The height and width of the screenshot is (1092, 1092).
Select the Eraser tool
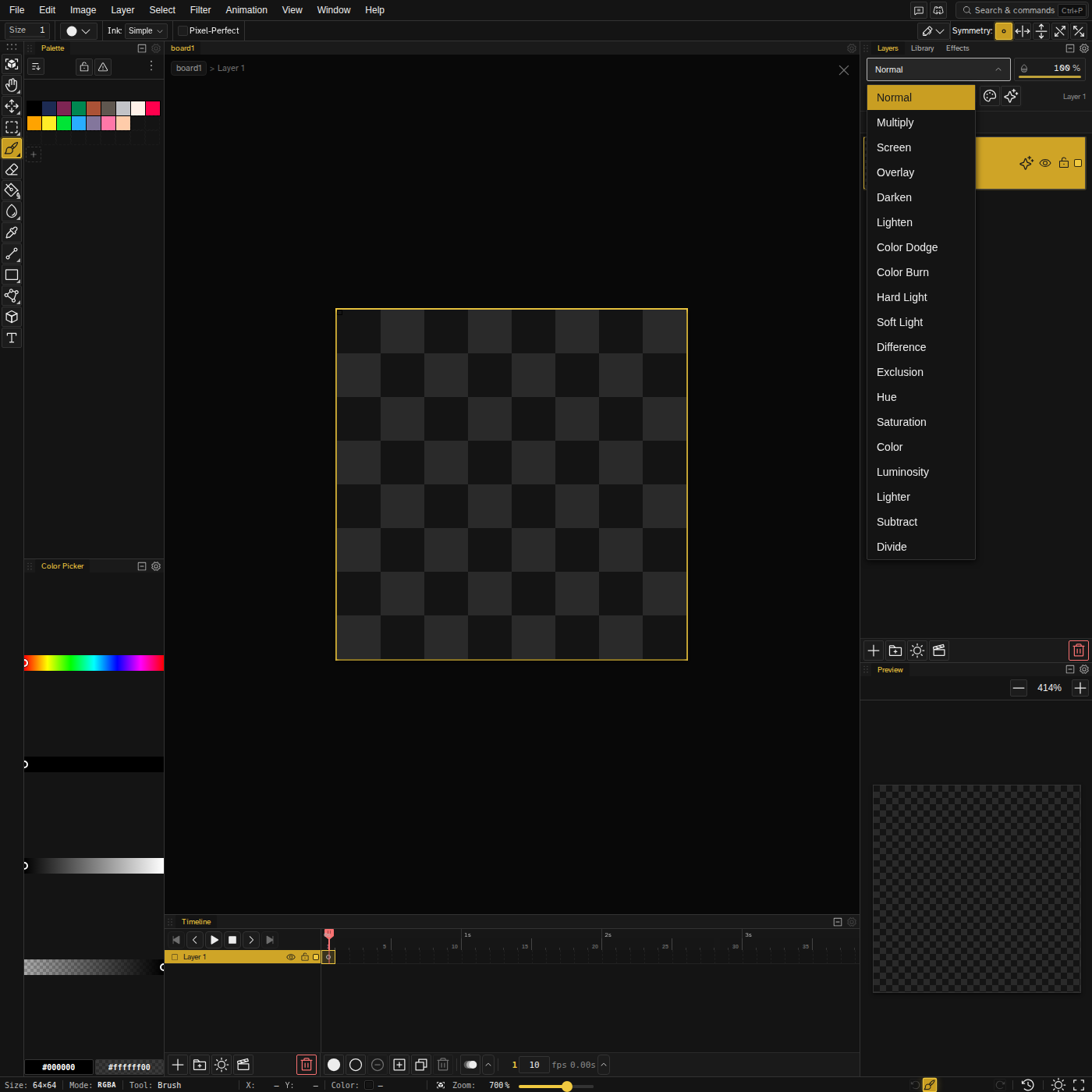coord(12,169)
